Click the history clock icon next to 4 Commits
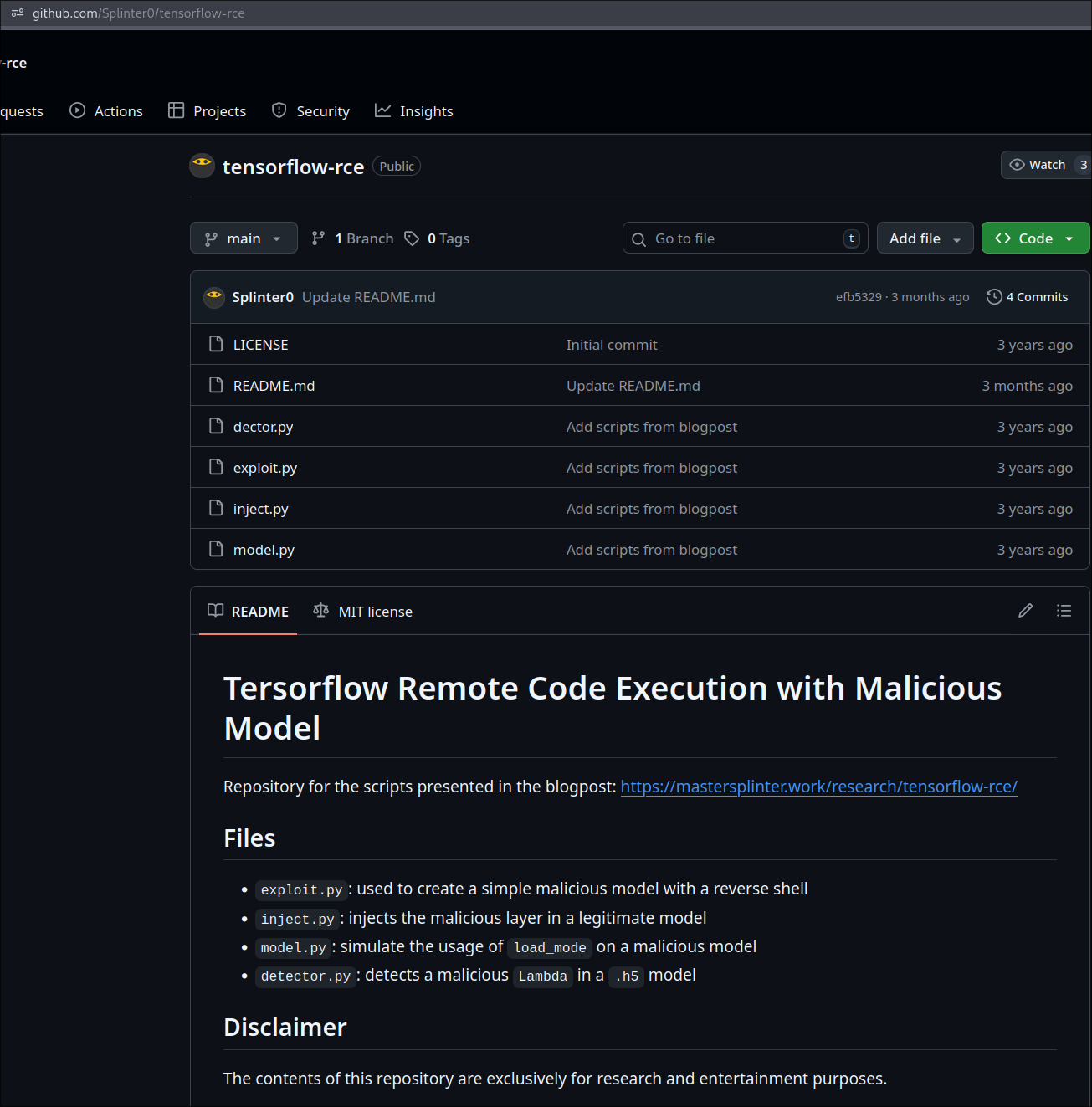Image resolution: width=1092 pixels, height=1107 pixels. (994, 297)
